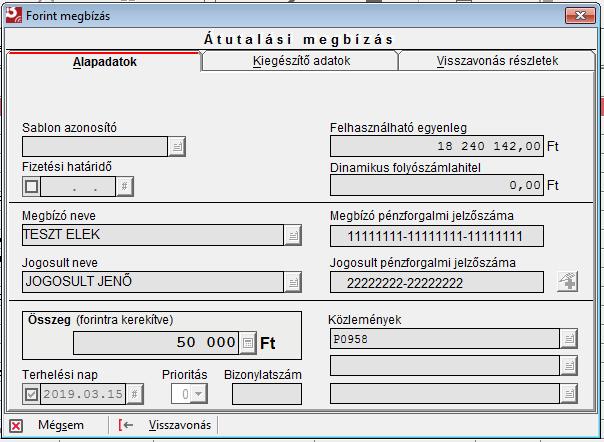
Task: Open the Fizetési határidő date picker icon
Action: [125, 187]
